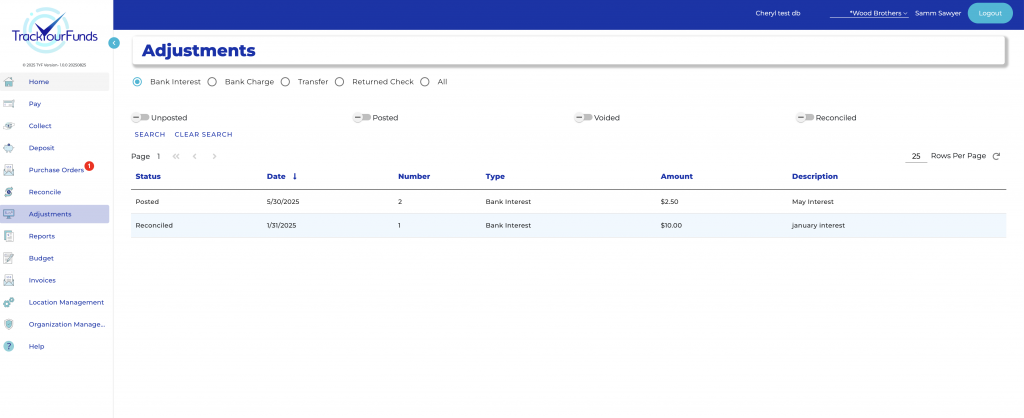
Task: Click the Budget sidebar icon
Action: (x=9, y=258)
